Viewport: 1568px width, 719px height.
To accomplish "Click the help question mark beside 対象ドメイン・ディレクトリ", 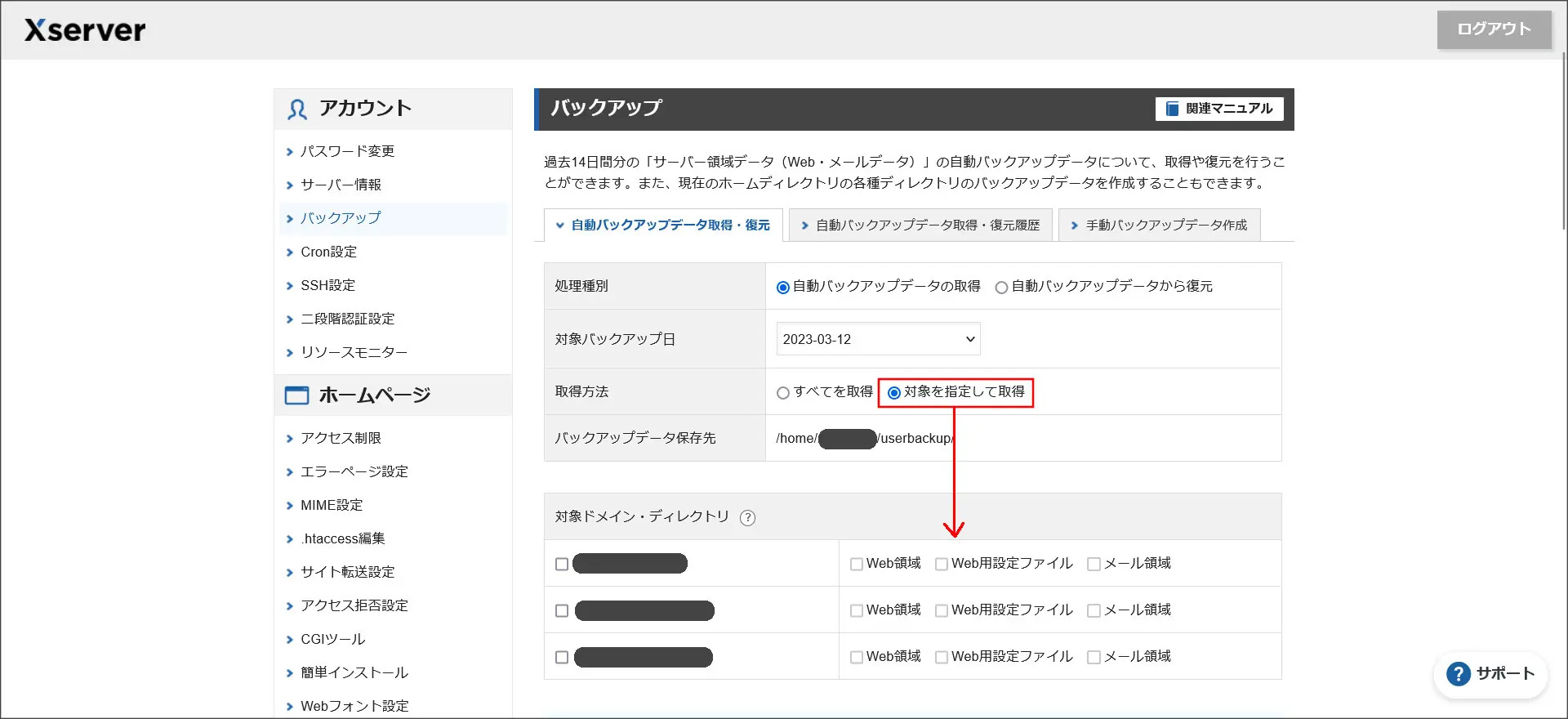I will pos(747,518).
